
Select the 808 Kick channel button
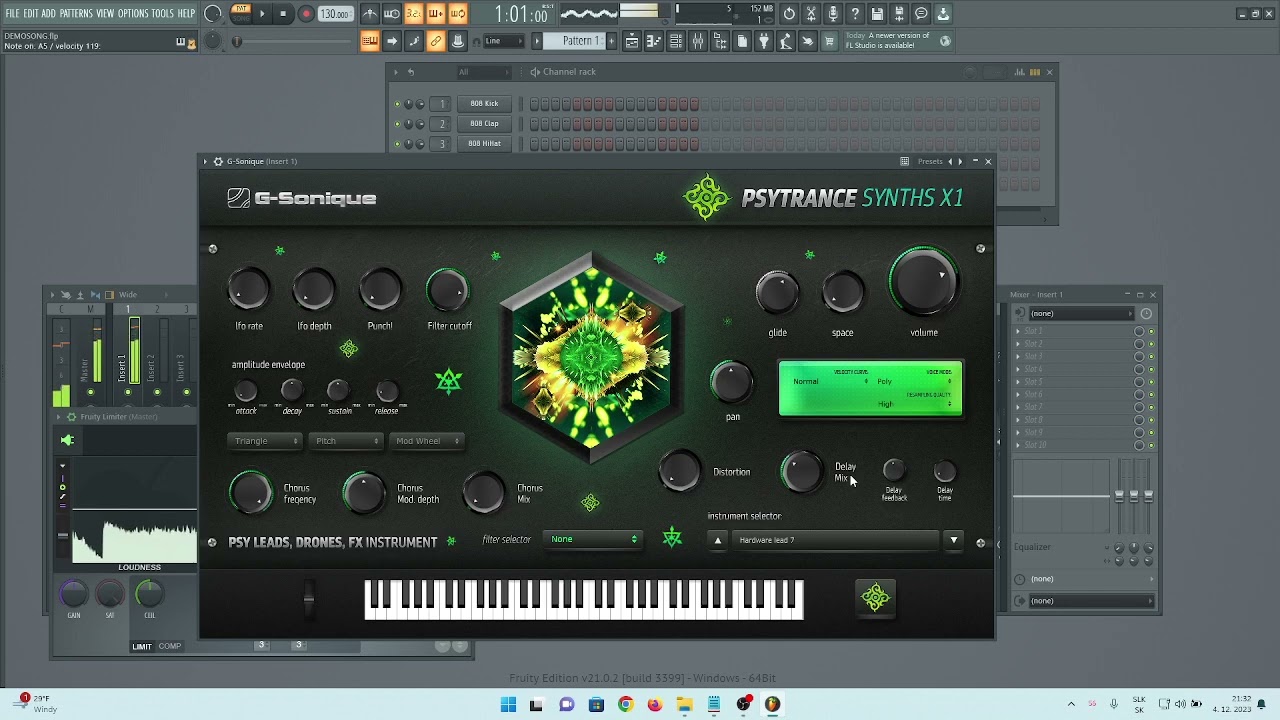pos(484,104)
